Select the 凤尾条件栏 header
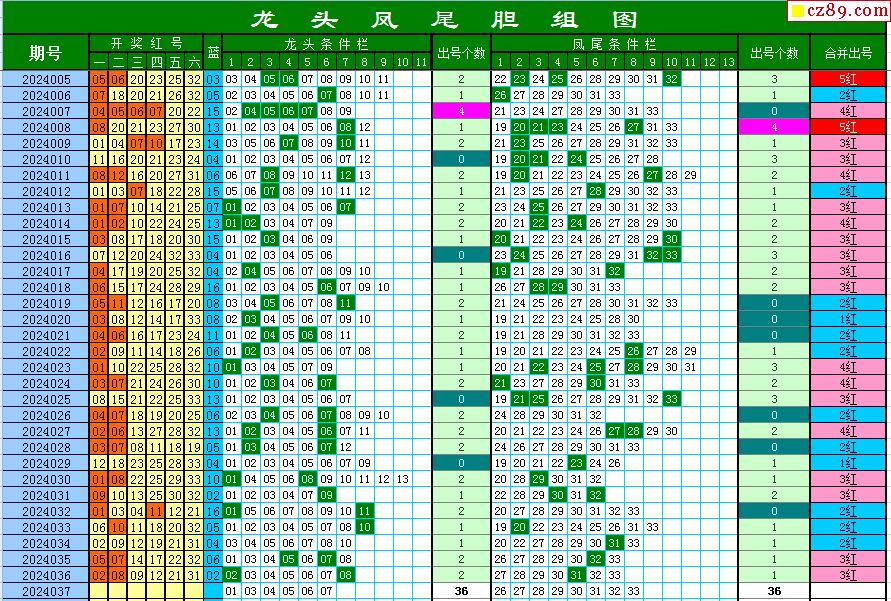This screenshot has width=891, height=601. tap(614, 43)
